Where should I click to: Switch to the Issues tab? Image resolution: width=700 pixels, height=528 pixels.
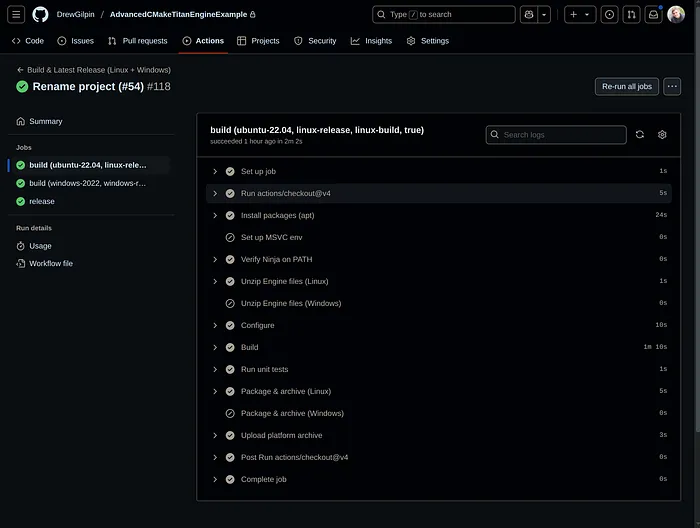(76, 41)
